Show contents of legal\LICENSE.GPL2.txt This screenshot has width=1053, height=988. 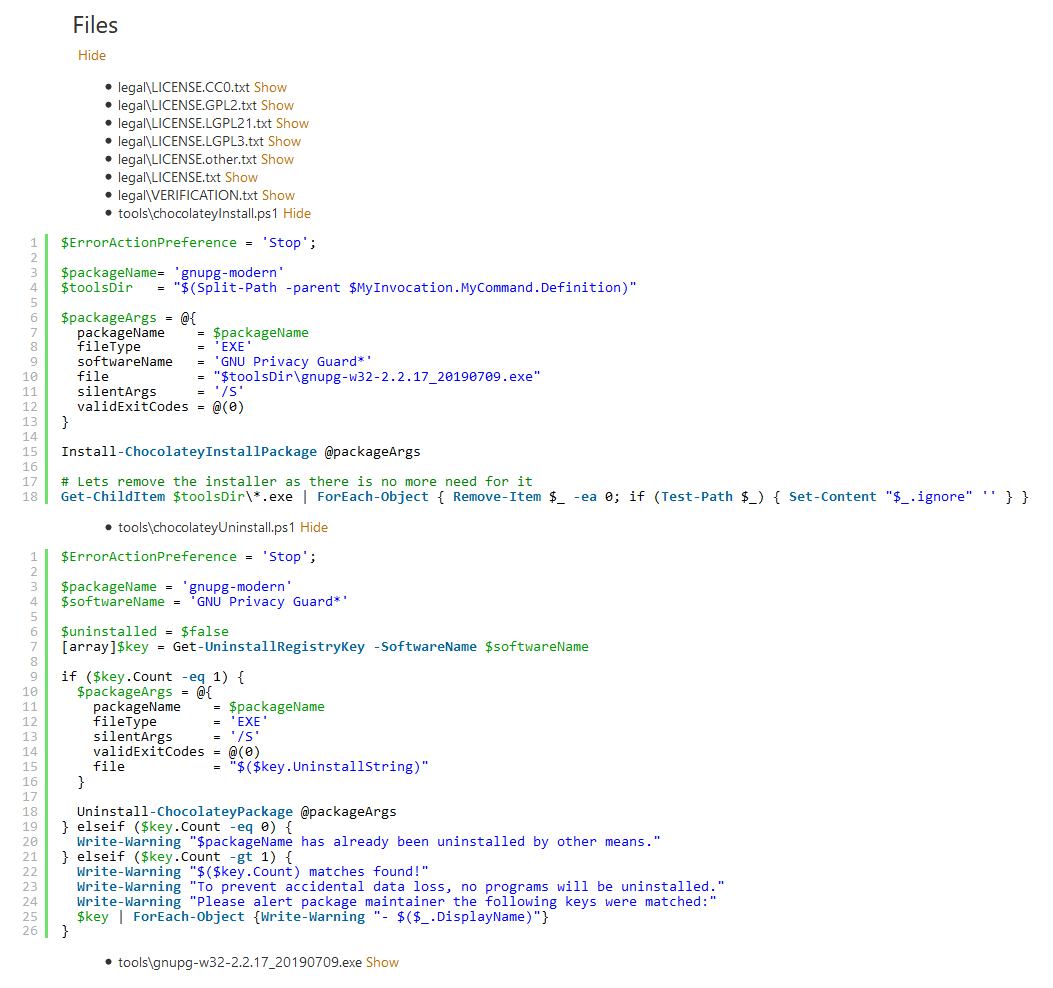pyautogui.click(x=277, y=105)
